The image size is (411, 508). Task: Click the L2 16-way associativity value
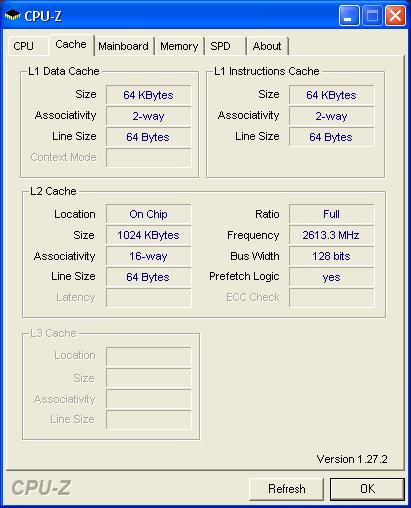click(148, 256)
